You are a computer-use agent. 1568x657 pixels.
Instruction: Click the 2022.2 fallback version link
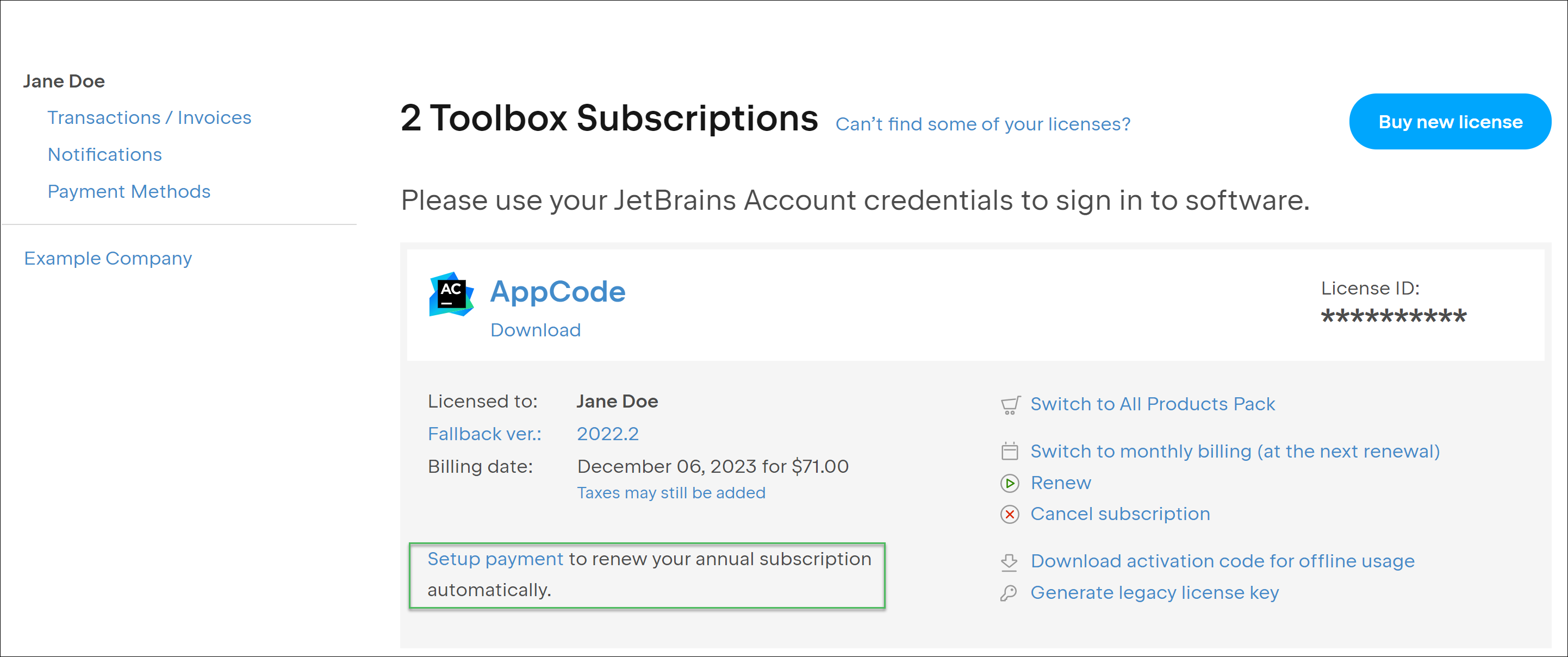[x=607, y=434]
